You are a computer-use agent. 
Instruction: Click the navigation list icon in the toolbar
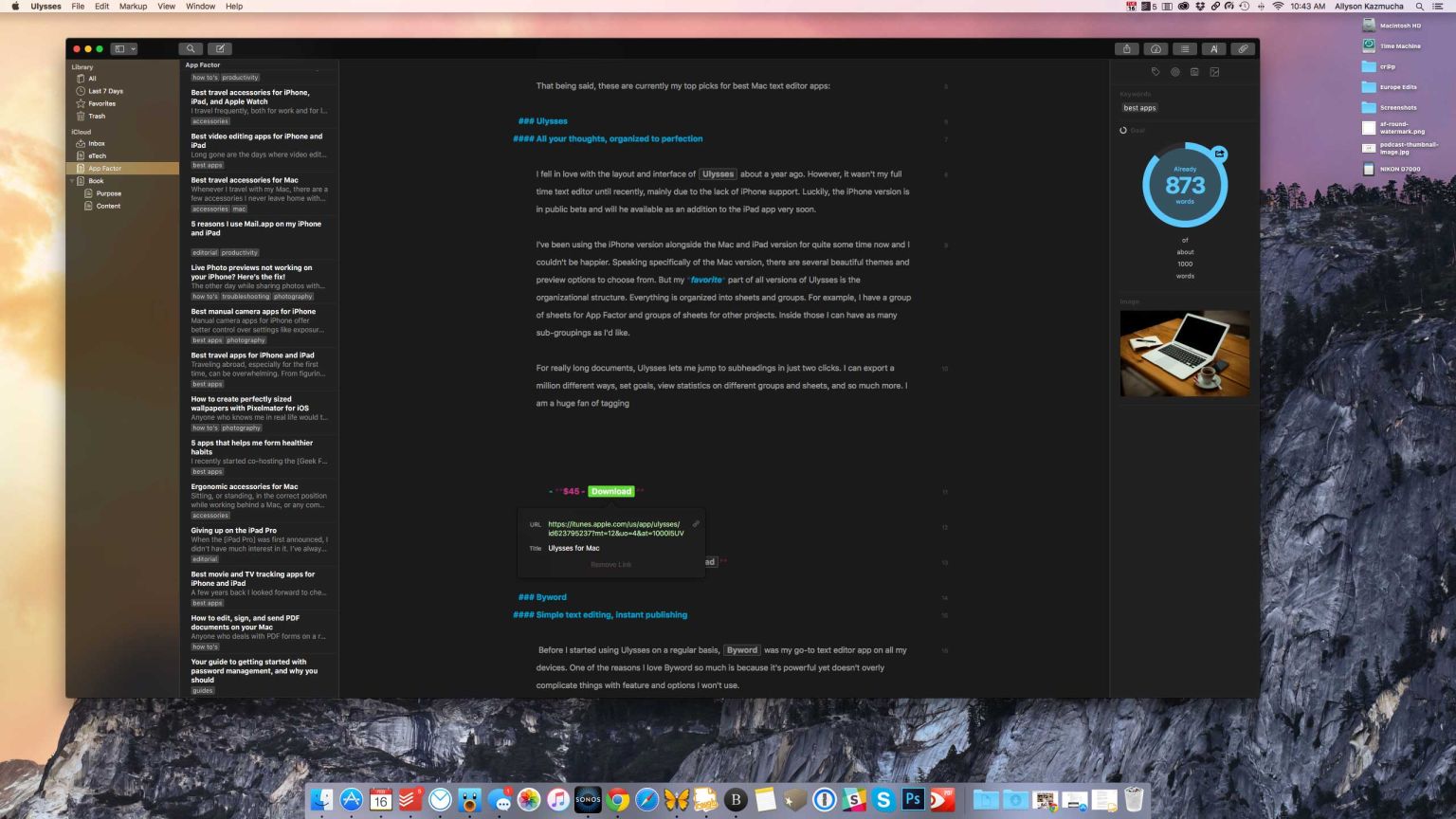point(1184,48)
